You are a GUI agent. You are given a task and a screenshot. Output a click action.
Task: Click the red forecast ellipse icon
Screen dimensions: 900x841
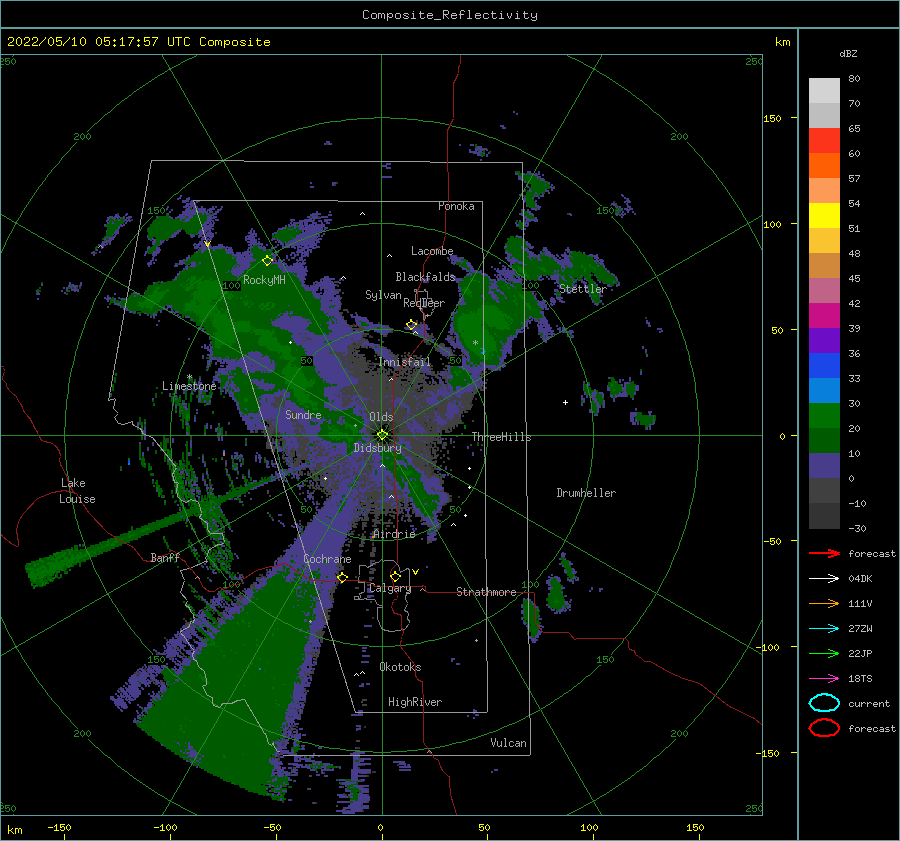click(824, 728)
